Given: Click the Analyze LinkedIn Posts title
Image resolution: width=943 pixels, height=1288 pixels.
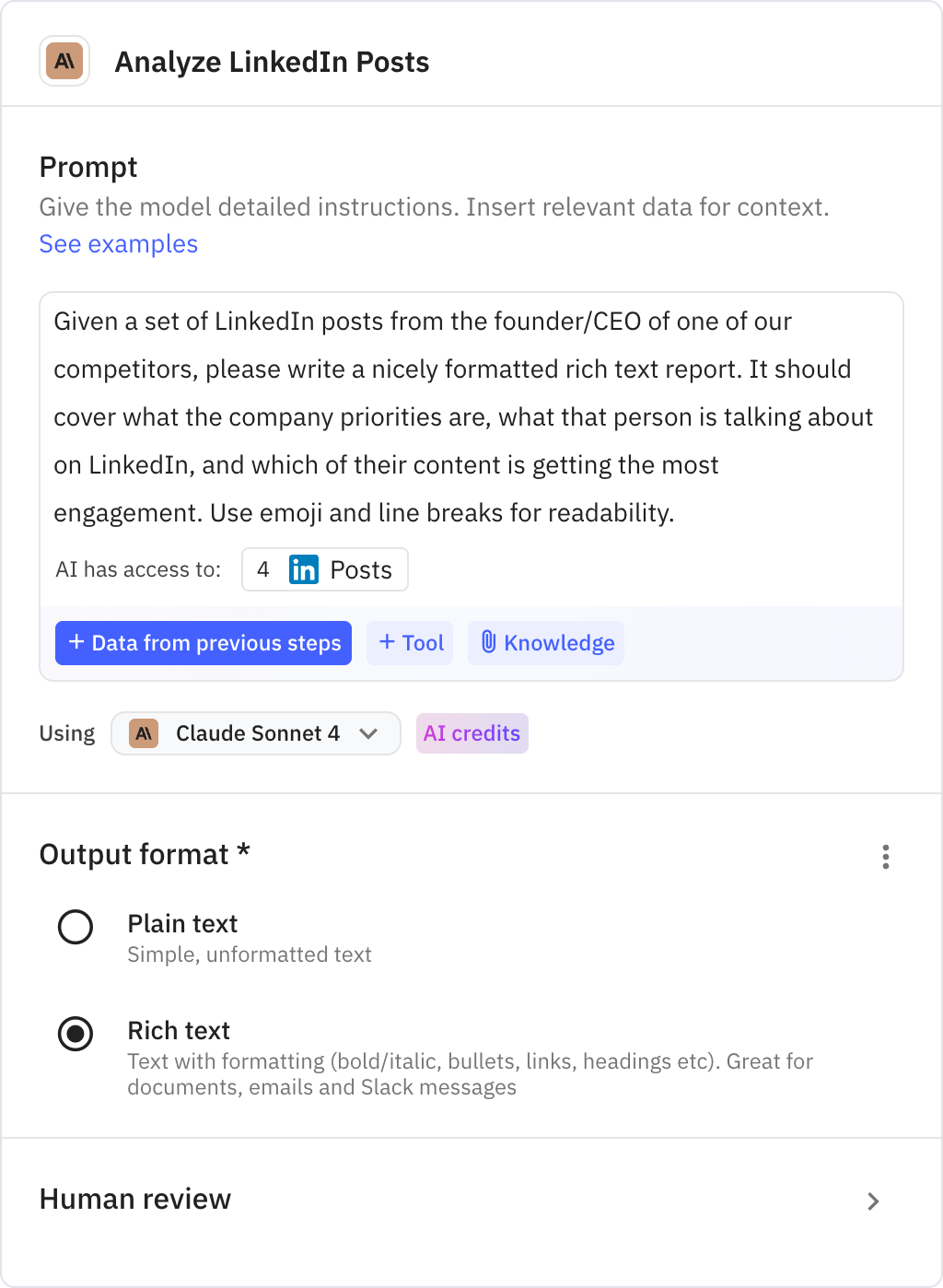Looking at the screenshot, I should click(272, 62).
